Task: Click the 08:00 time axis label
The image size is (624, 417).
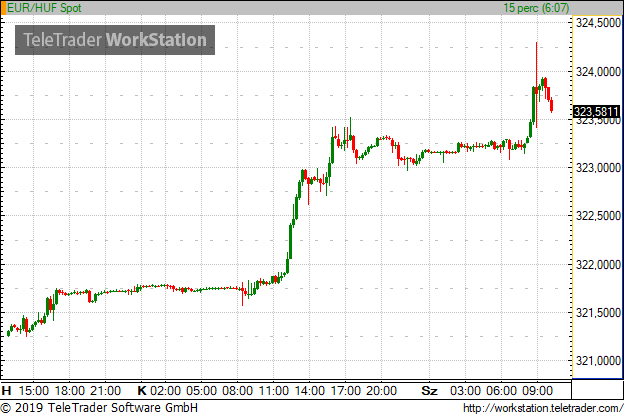Action: [238, 390]
